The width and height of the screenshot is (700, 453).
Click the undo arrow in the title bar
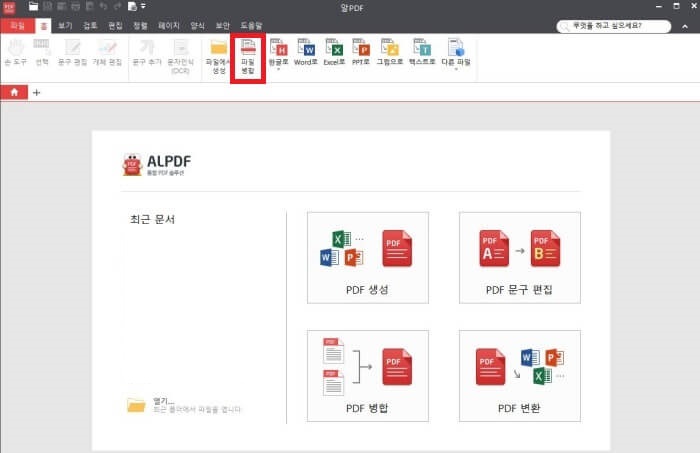103,6
